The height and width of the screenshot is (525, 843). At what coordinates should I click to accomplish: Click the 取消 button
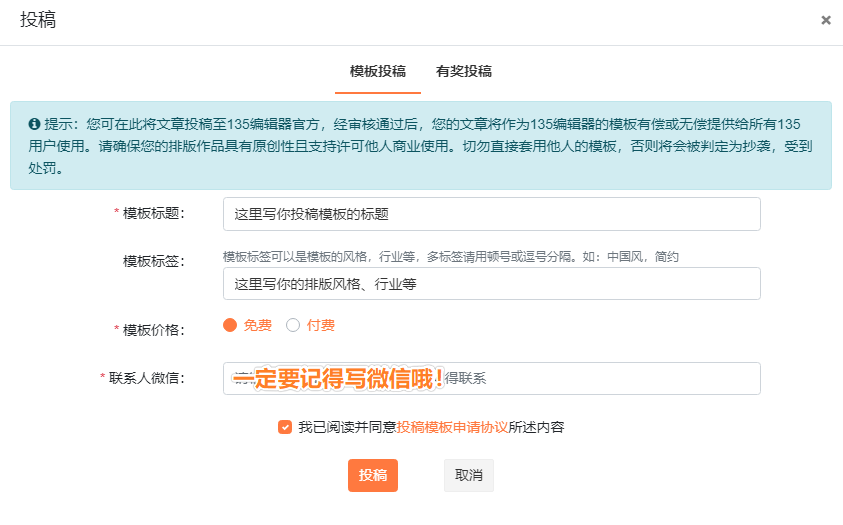(469, 476)
